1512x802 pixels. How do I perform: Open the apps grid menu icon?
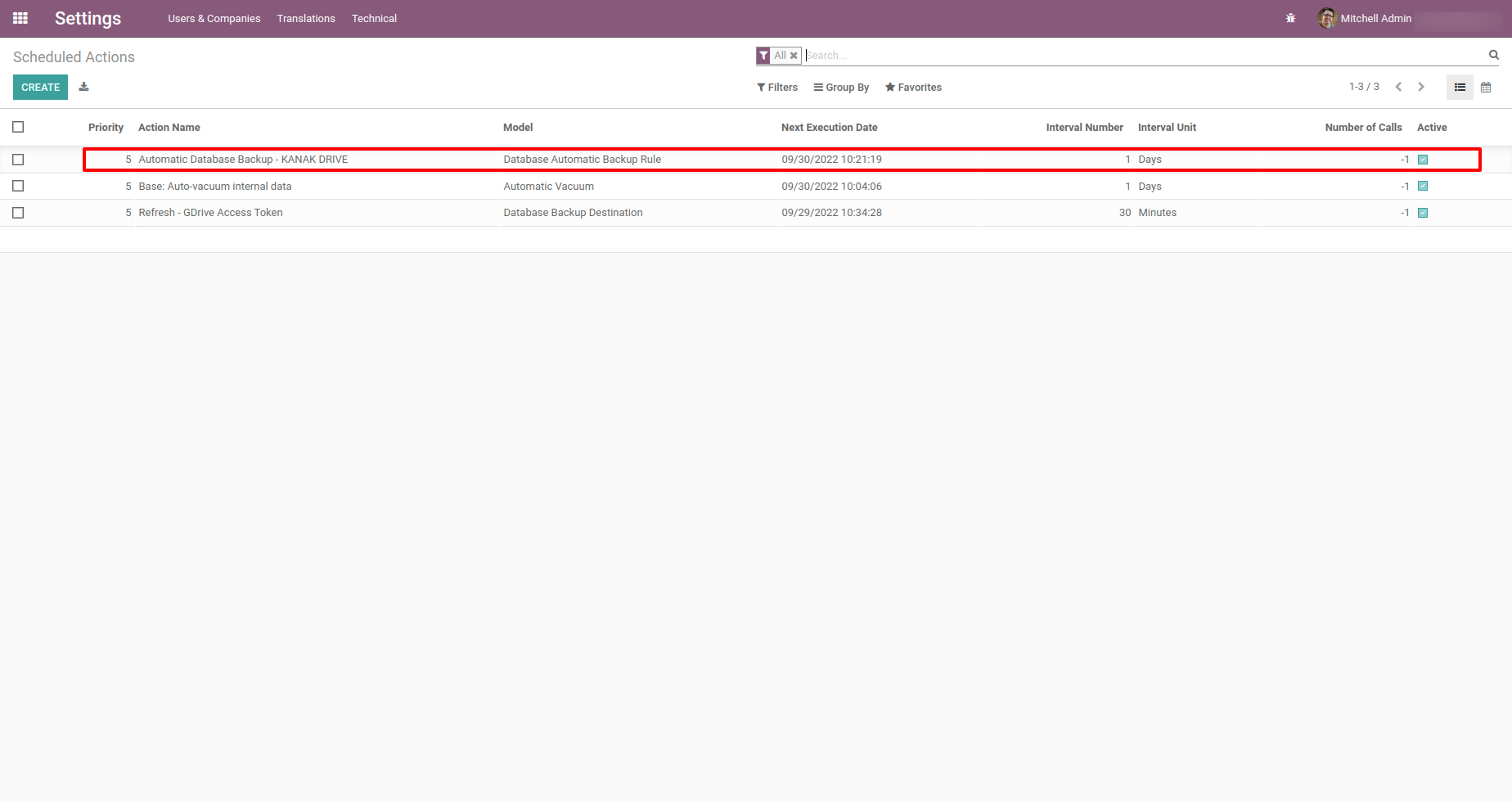coord(20,18)
